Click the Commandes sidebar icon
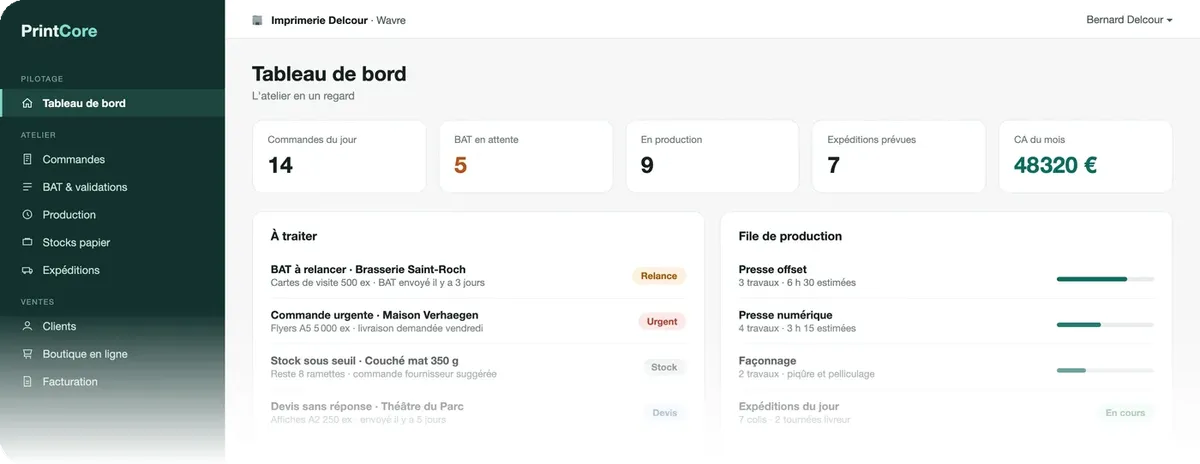This screenshot has height=464, width=1200. click(x=27, y=159)
